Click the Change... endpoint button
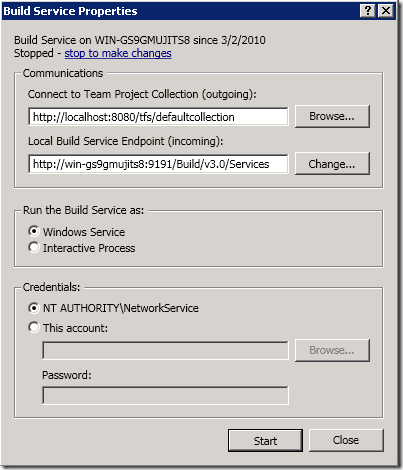This screenshot has width=403, height=470. 332,164
